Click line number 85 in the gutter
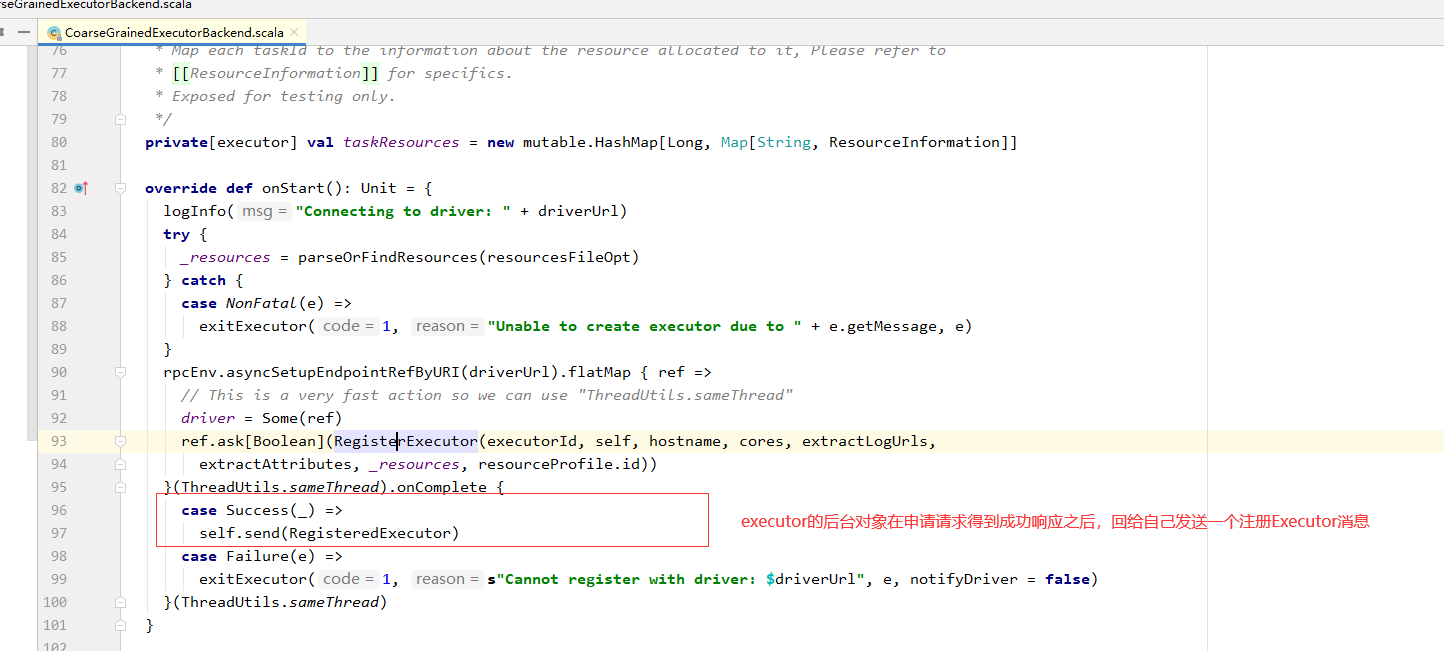 58,257
